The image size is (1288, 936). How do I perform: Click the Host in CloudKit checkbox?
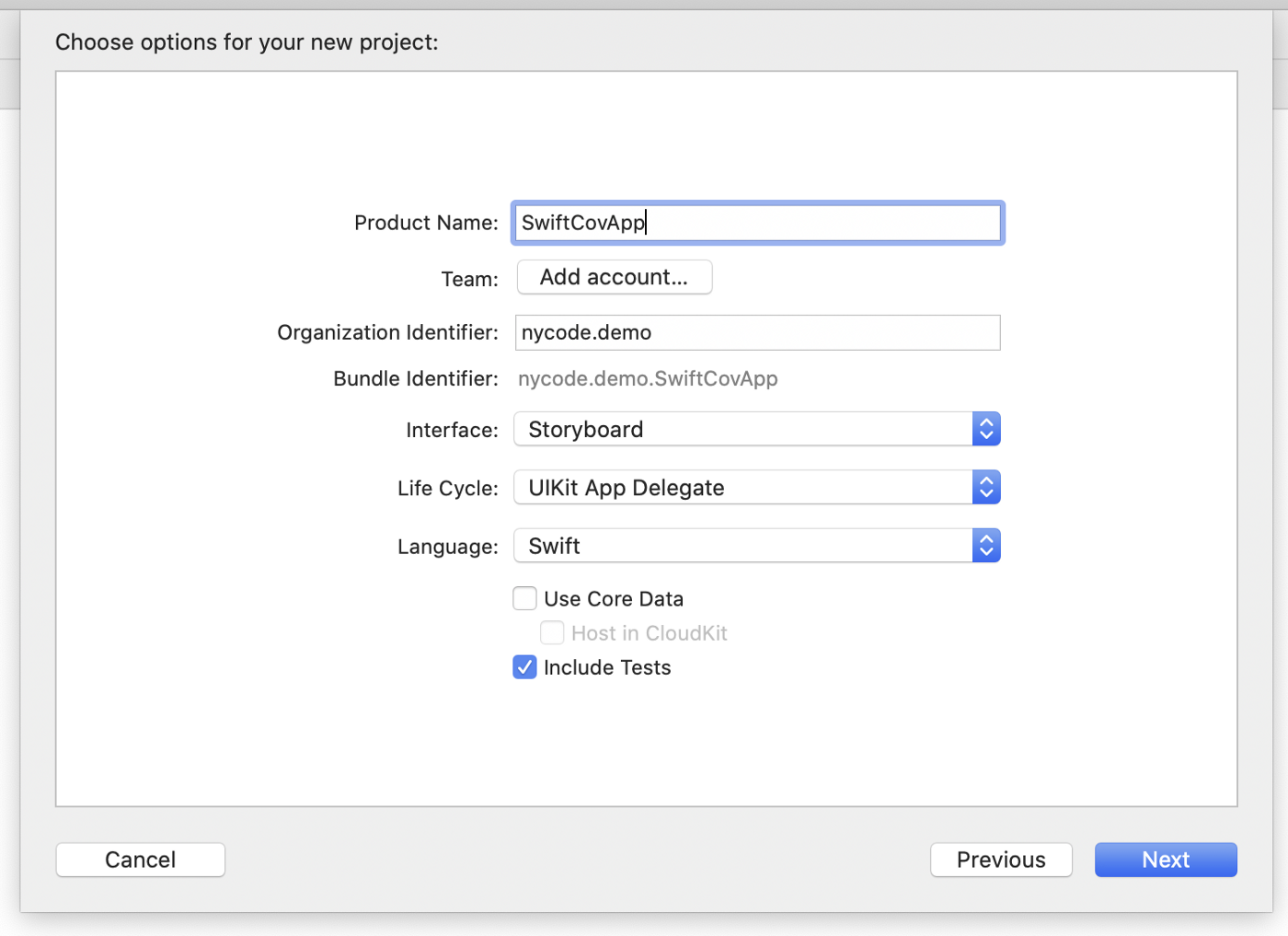click(552, 633)
